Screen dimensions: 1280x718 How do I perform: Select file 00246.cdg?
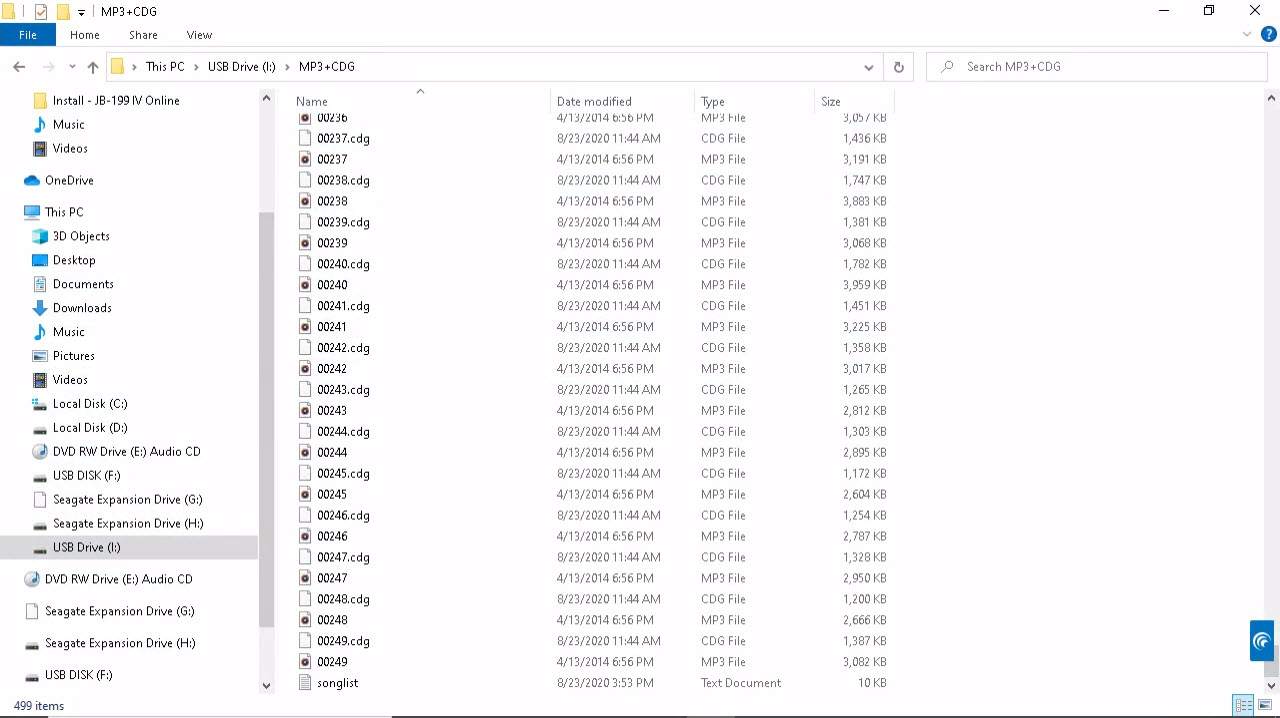click(x=343, y=516)
